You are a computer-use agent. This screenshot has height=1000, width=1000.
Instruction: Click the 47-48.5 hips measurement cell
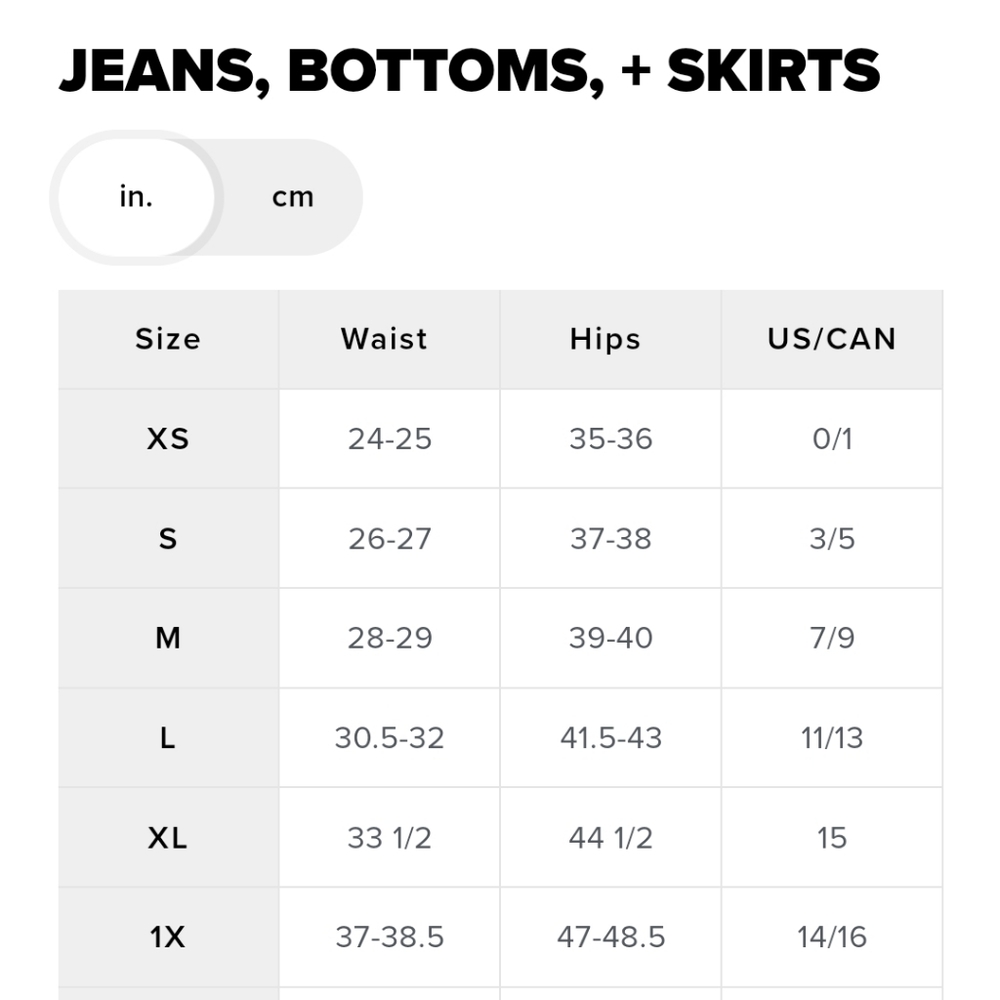[611, 937]
